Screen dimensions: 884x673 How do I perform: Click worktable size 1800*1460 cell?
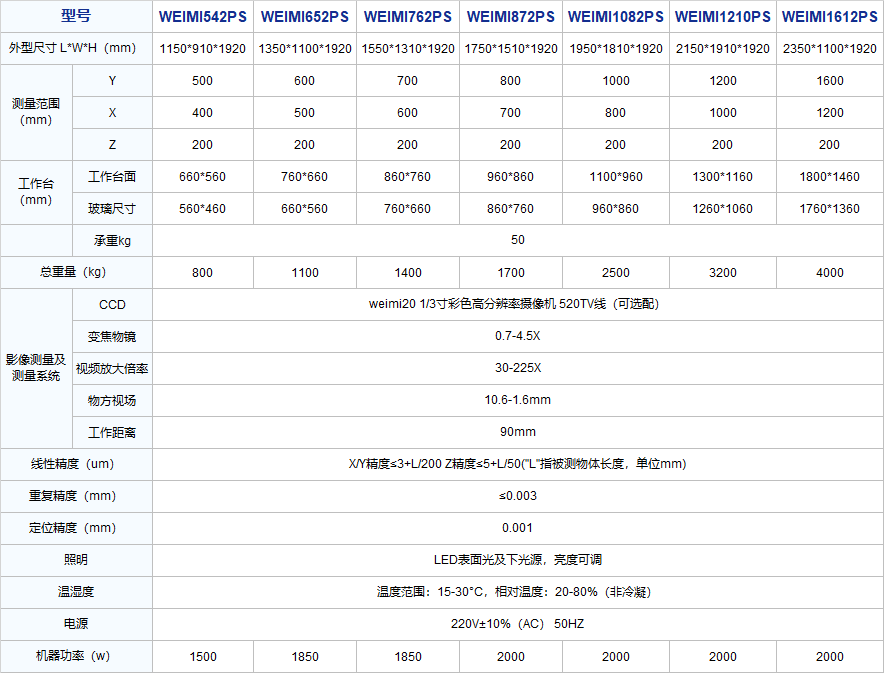[x=830, y=177]
